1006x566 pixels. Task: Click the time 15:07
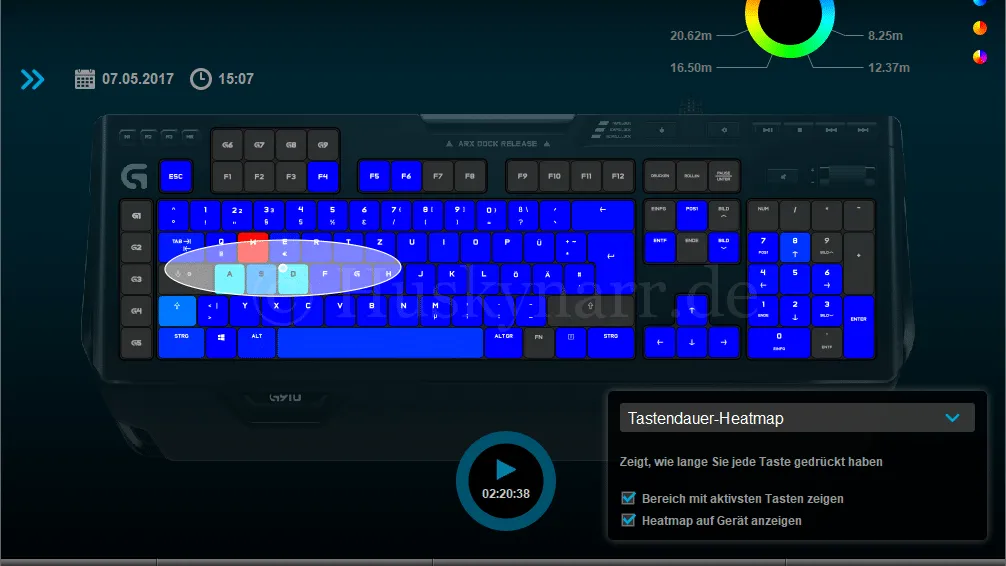pyautogui.click(x=236, y=79)
